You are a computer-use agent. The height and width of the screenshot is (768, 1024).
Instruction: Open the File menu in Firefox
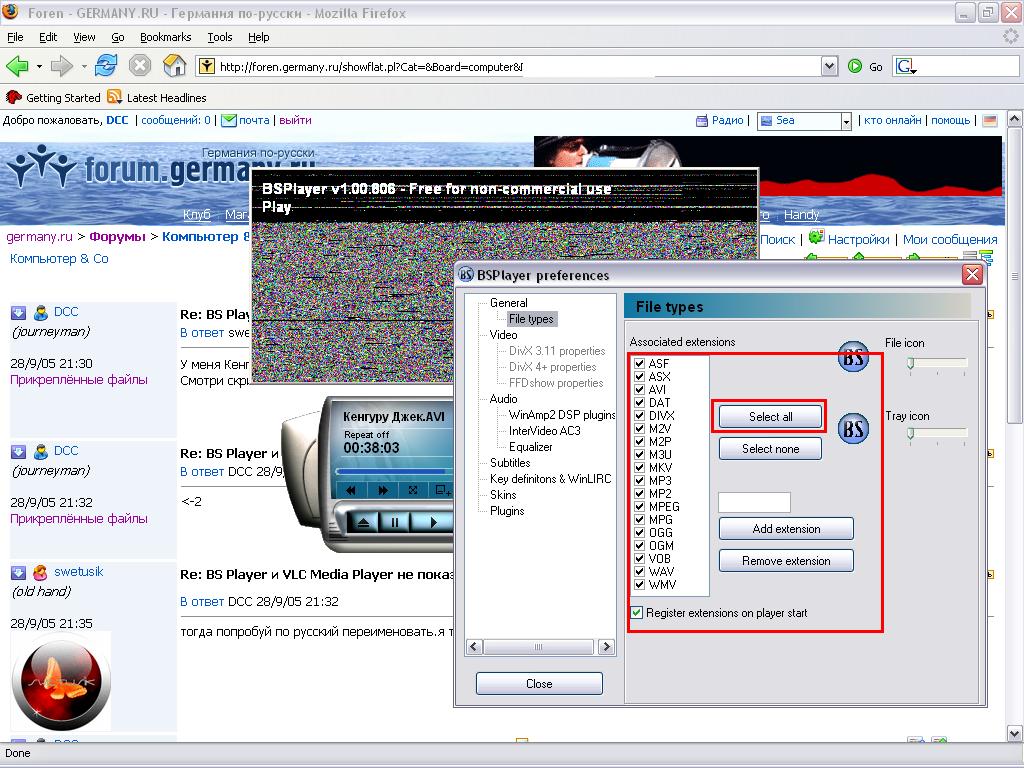pos(15,37)
